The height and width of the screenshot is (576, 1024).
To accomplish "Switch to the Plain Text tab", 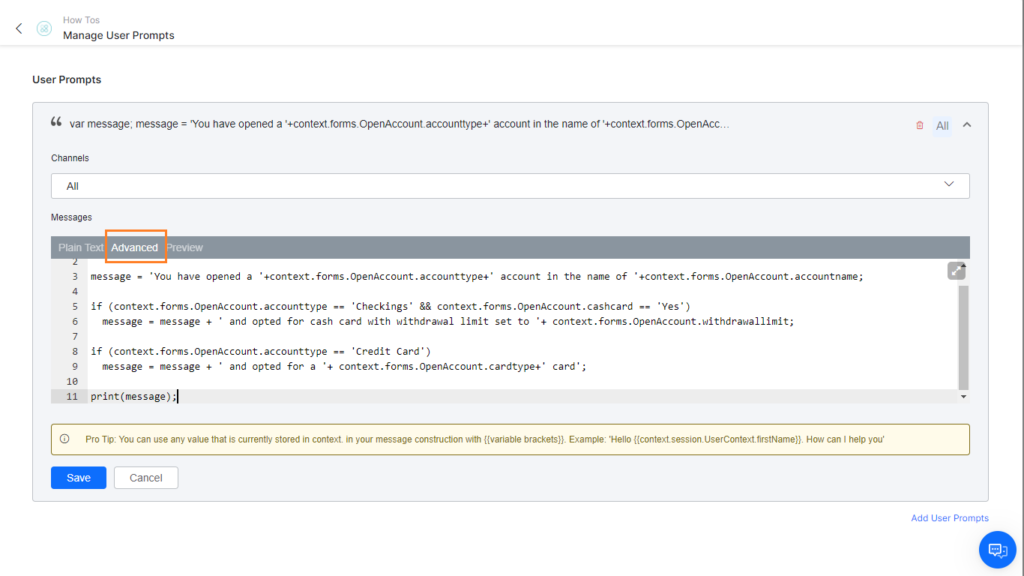I will click(80, 247).
